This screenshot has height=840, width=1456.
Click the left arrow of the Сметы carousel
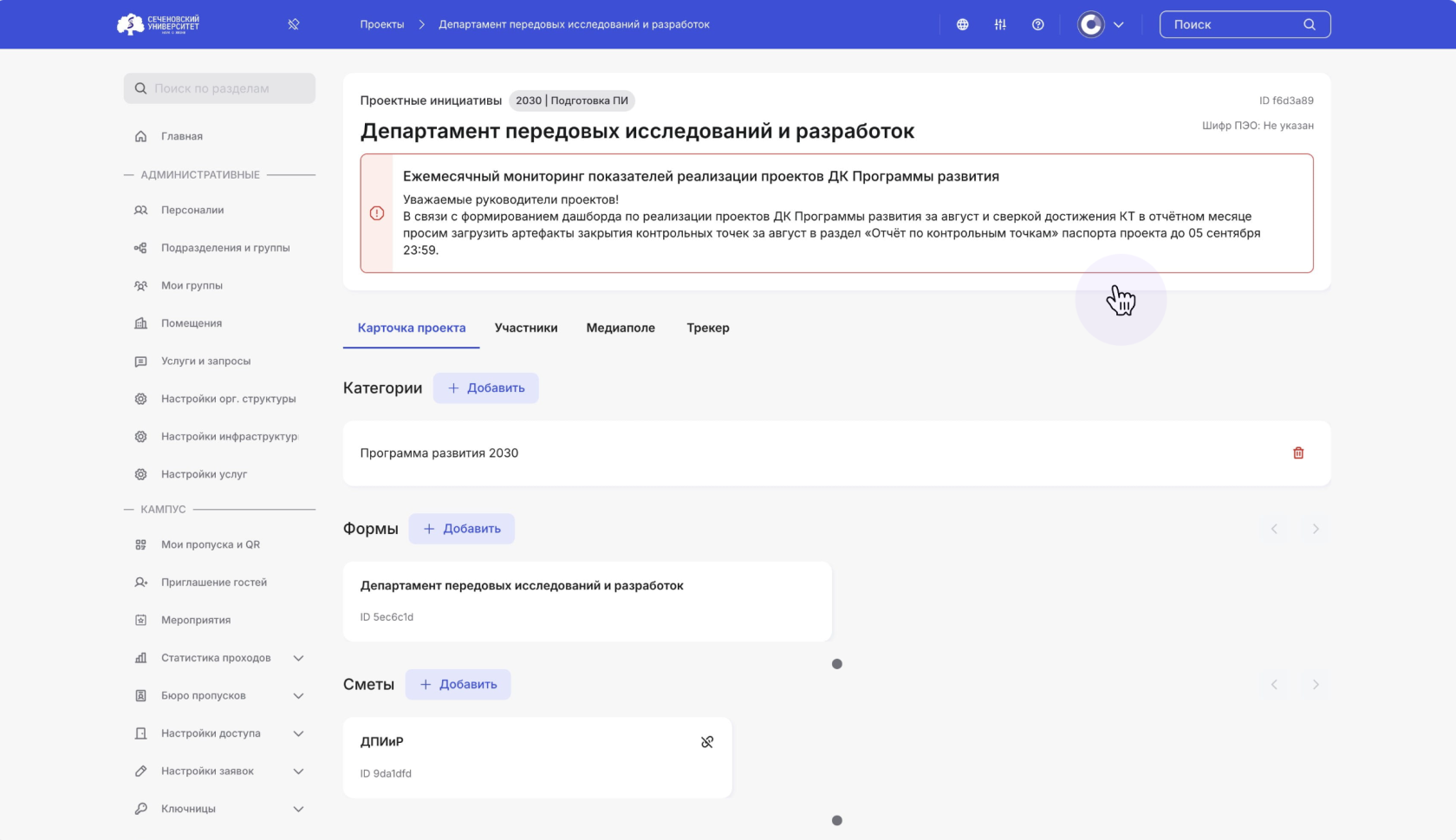click(x=1274, y=684)
